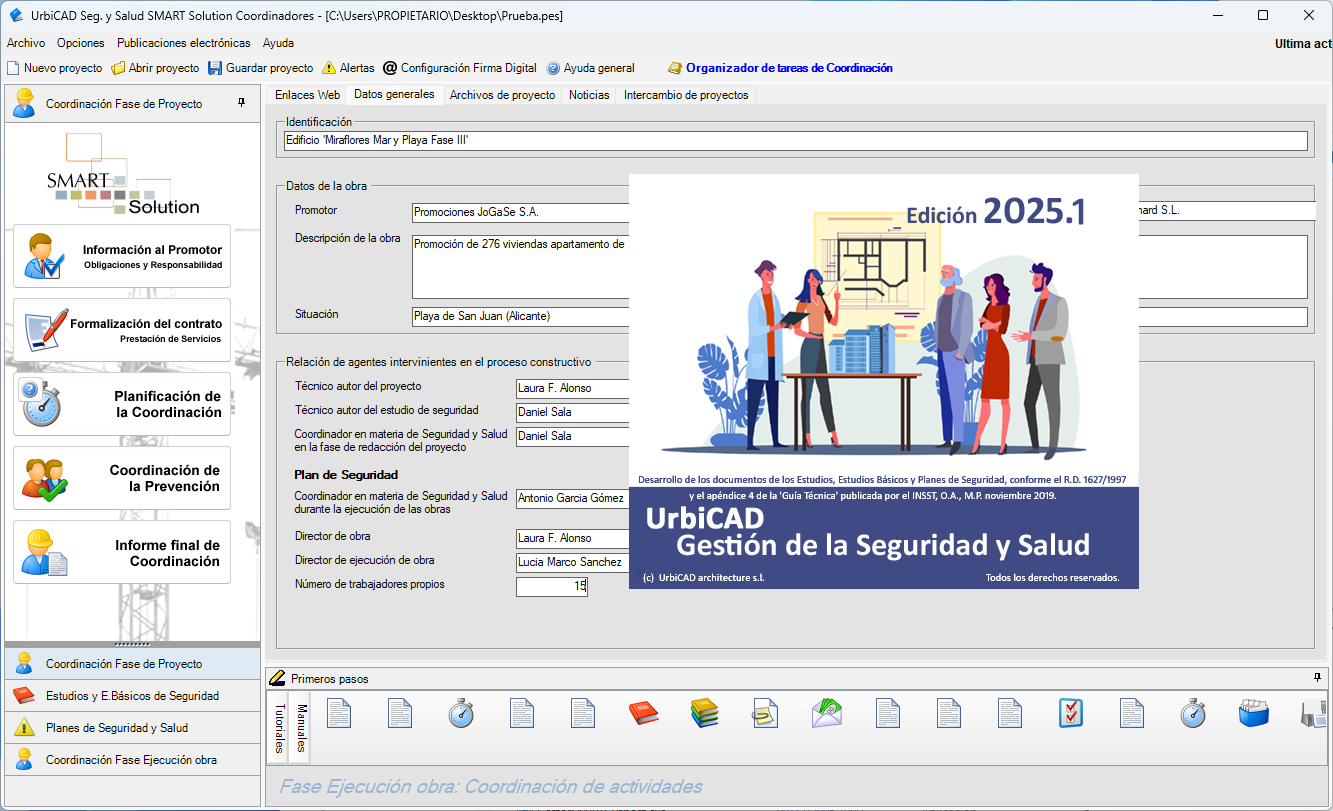Click the SMART Solution logo
The width and height of the screenshot is (1333, 811).
pyautogui.click(x=123, y=174)
